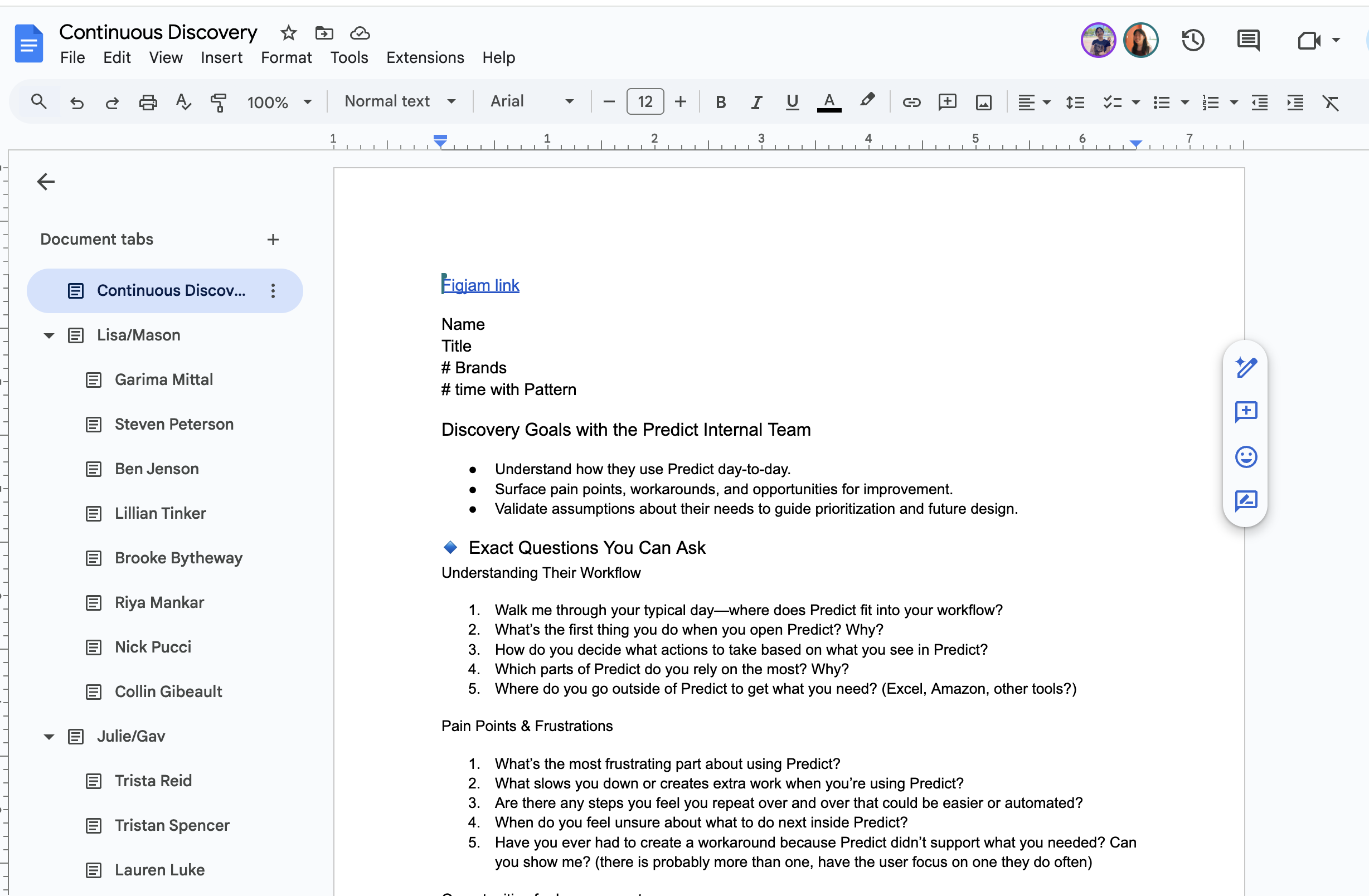Image resolution: width=1369 pixels, height=896 pixels.
Task: Open the Extensions menu
Action: [425, 57]
